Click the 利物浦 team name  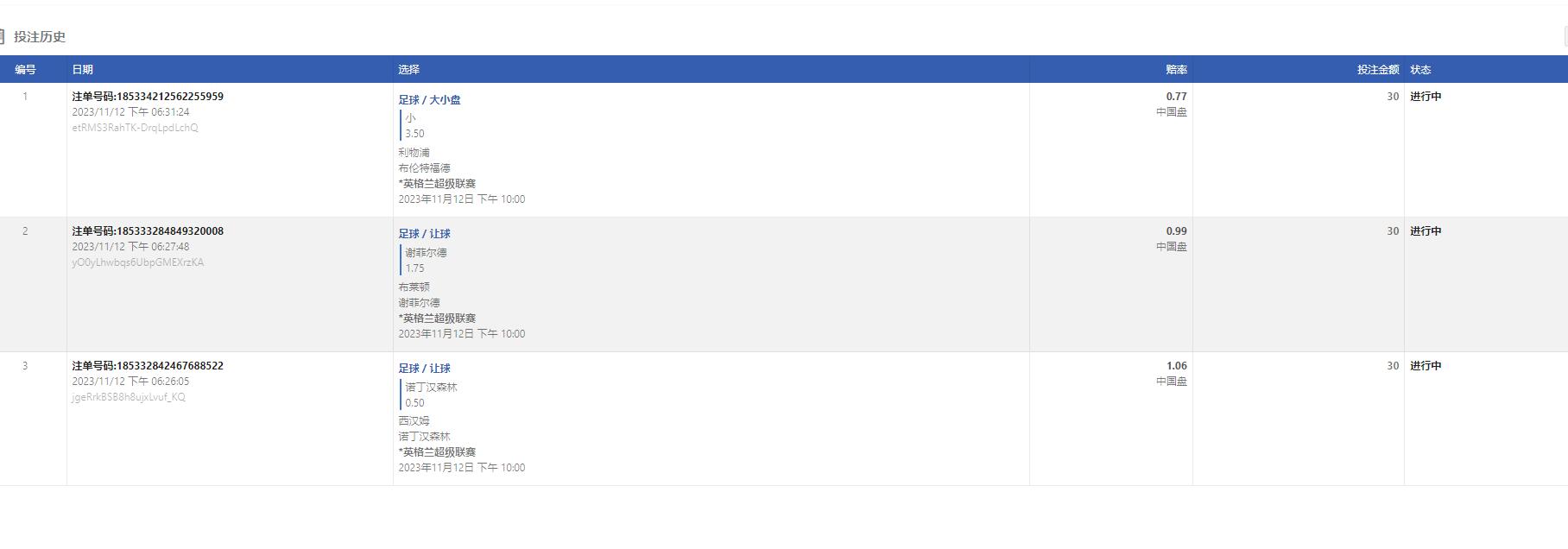[414, 153]
